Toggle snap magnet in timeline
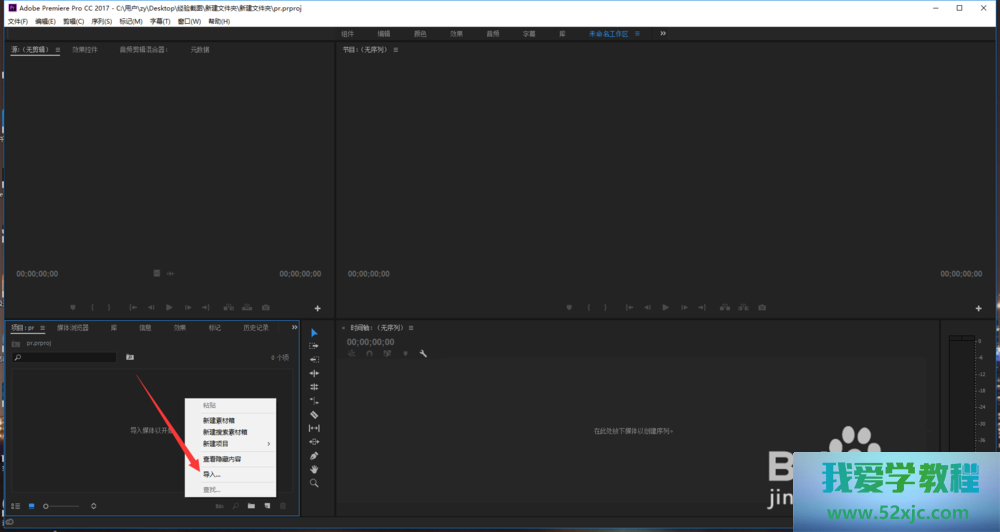 click(x=370, y=353)
